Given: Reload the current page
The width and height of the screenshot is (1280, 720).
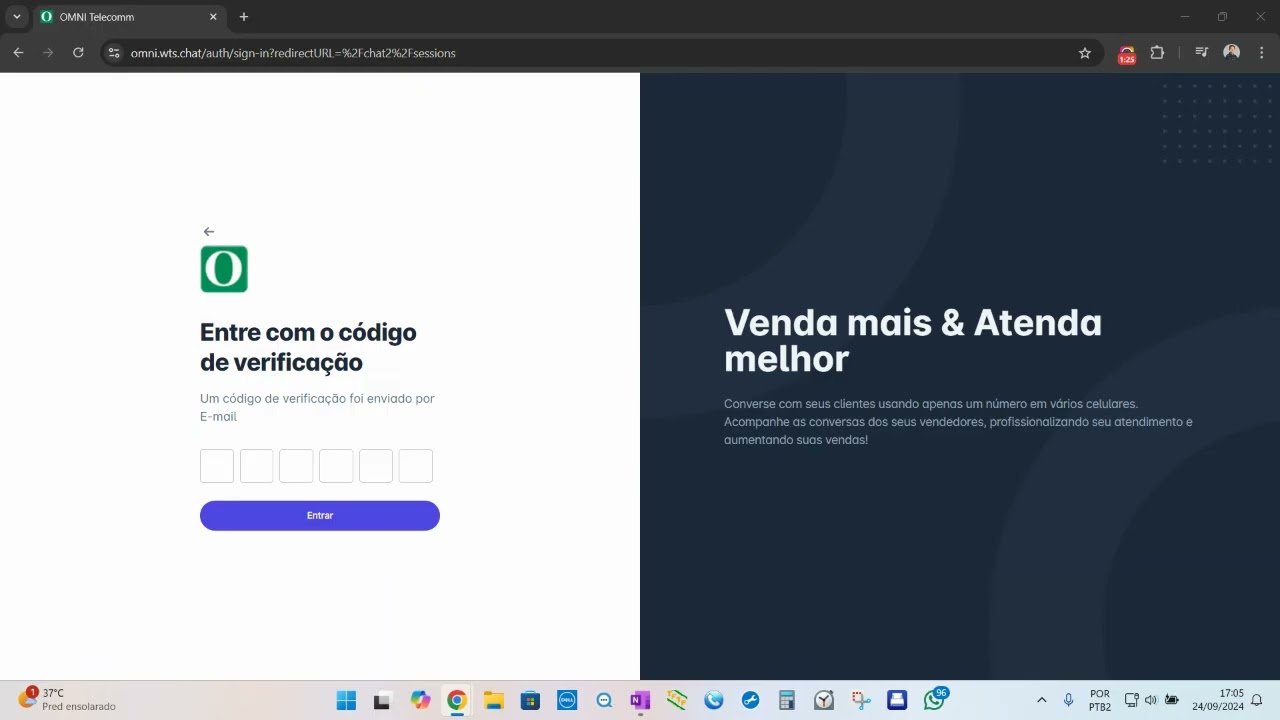Looking at the screenshot, I should click(x=78, y=53).
